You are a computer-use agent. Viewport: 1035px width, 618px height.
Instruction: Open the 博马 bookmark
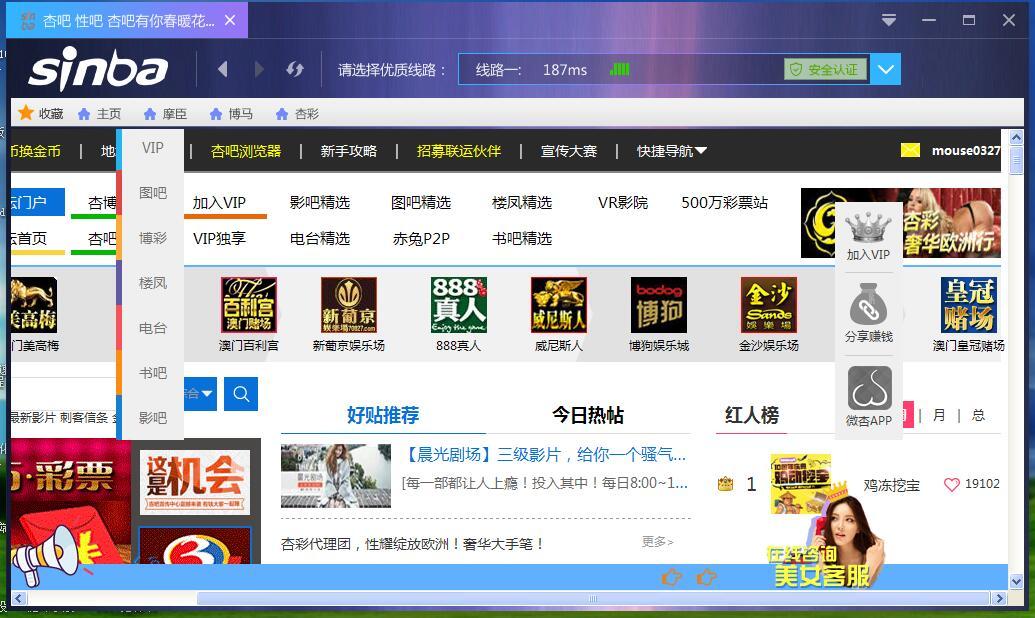231,114
